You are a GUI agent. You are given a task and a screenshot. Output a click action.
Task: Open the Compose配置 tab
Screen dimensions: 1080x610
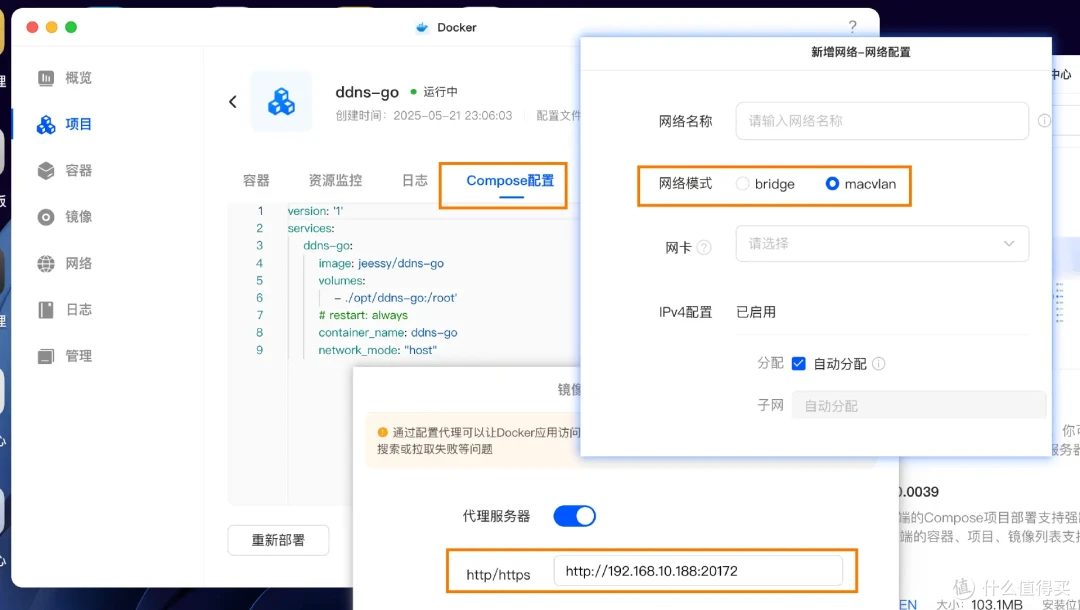pos(510,180)
